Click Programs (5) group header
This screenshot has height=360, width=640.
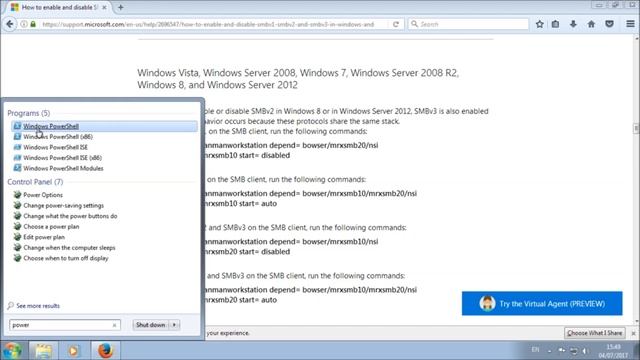coord(29,113)
